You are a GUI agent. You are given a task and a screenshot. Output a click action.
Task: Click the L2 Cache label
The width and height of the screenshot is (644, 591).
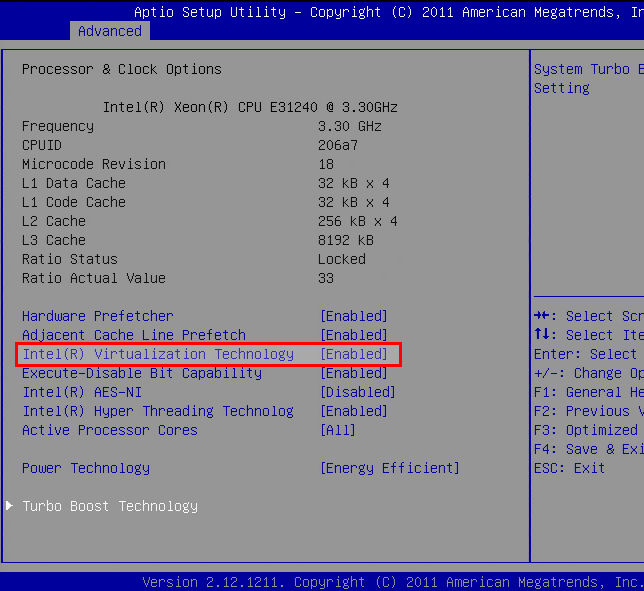pyautogui.click(x=54, y=221)
